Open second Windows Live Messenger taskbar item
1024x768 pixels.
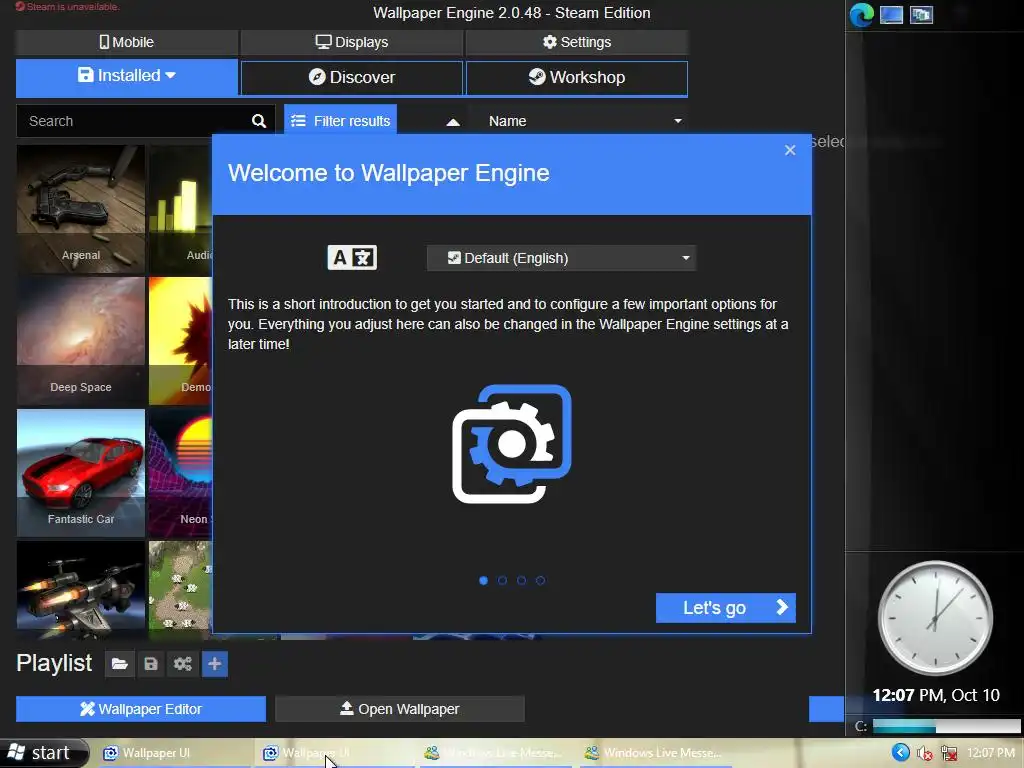point(655,754)
